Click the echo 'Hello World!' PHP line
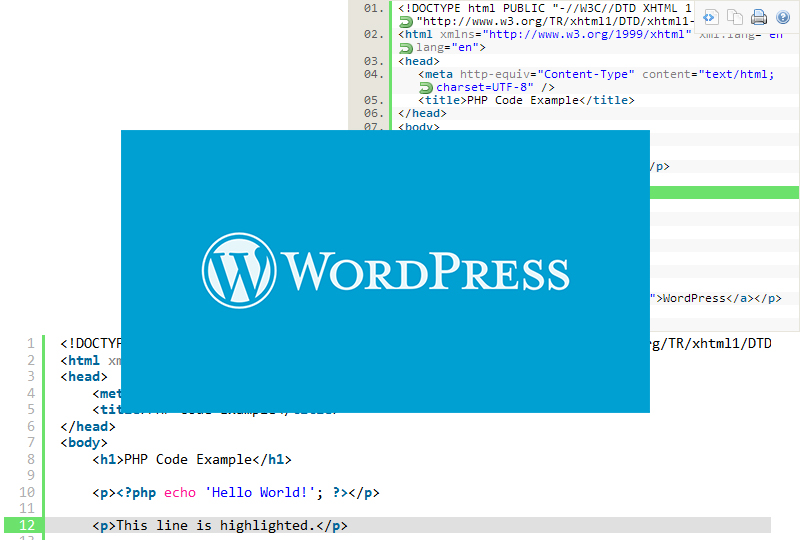This screenshot has width=800, height=540. click(236, 493)
